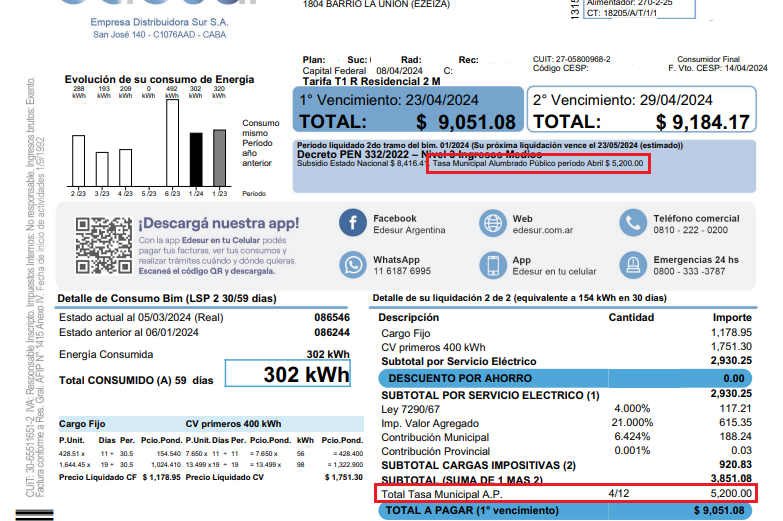This screenshot has height=521, width=783.
Task: Click the gray 1/23 bar in chart
Action: [219, 158]
